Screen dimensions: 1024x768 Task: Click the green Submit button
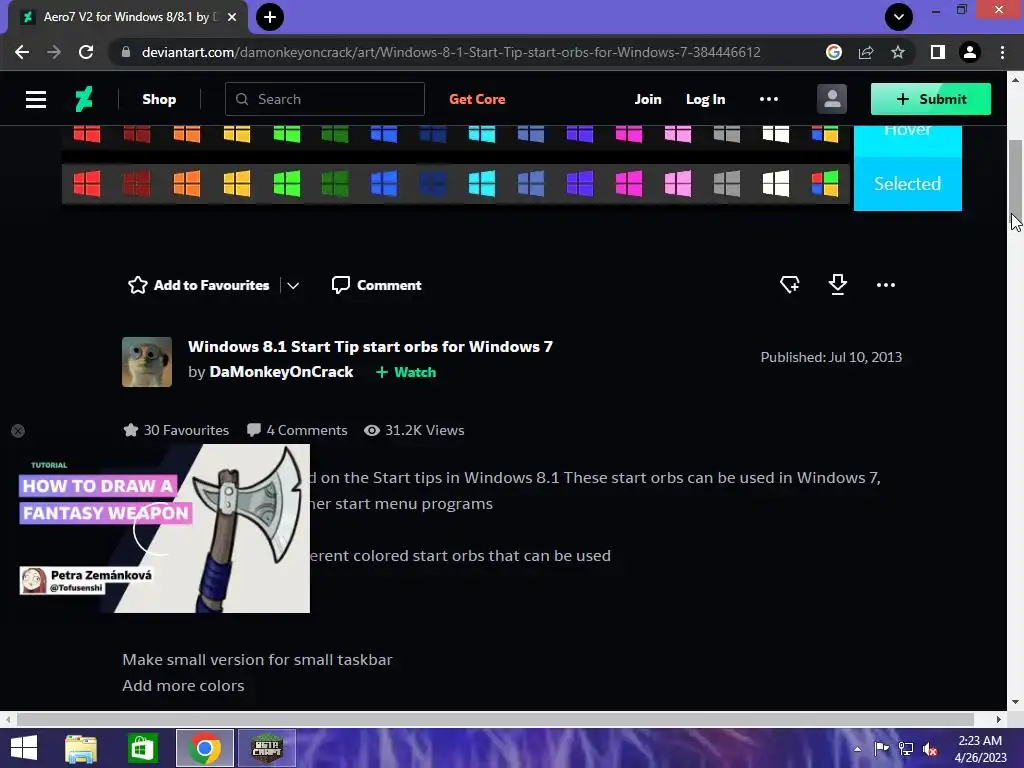tap(931, 99)
